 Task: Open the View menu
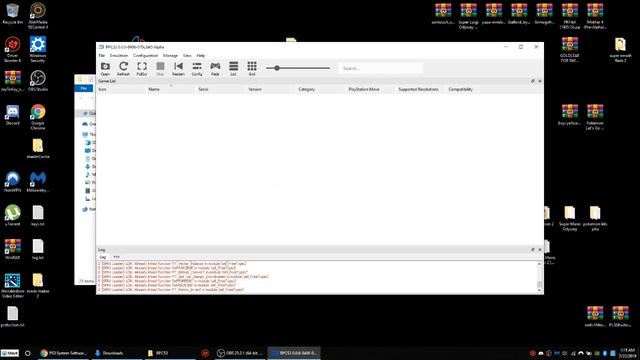[187, 56]
